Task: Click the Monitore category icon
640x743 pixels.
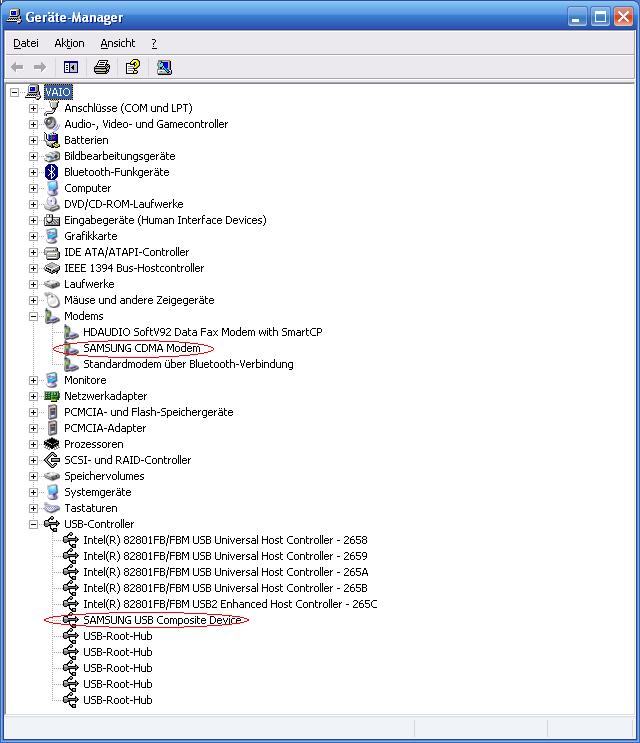Action: 52,380
